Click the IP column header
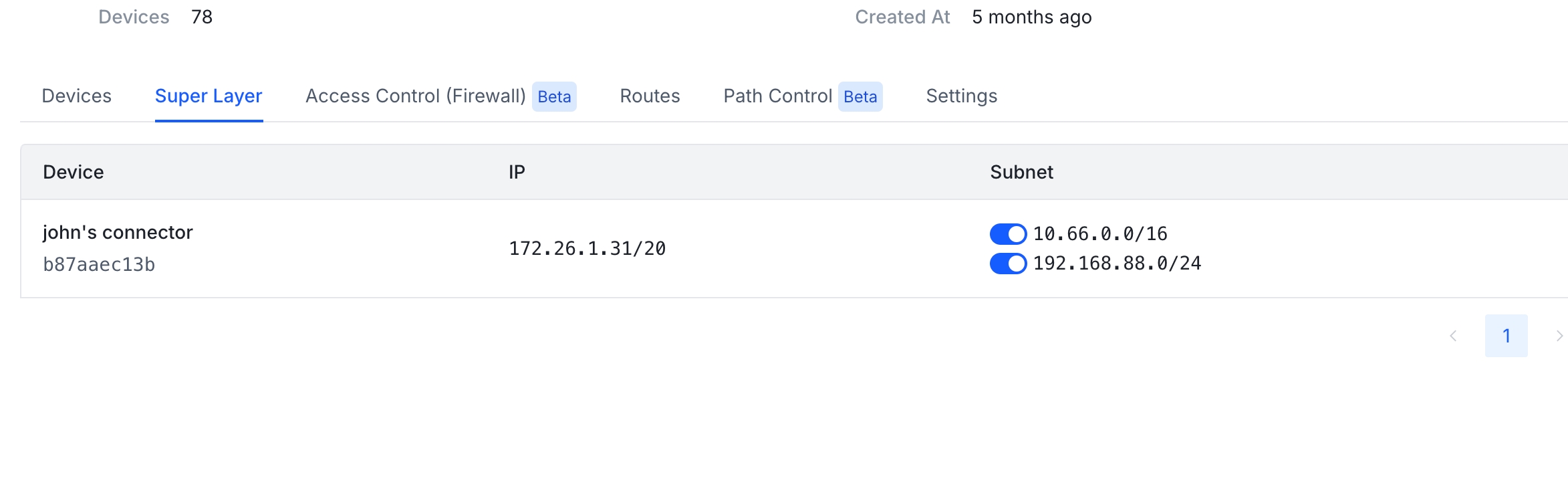The width and height of the screenshot is (1568, 503). pos(517,173)
